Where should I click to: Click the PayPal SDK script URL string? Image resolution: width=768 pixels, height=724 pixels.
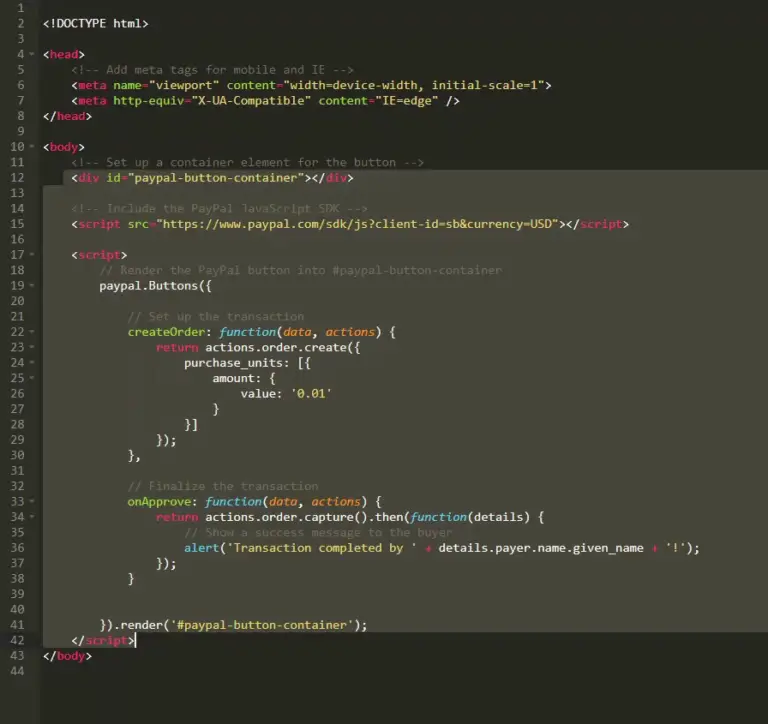(359, 224)
